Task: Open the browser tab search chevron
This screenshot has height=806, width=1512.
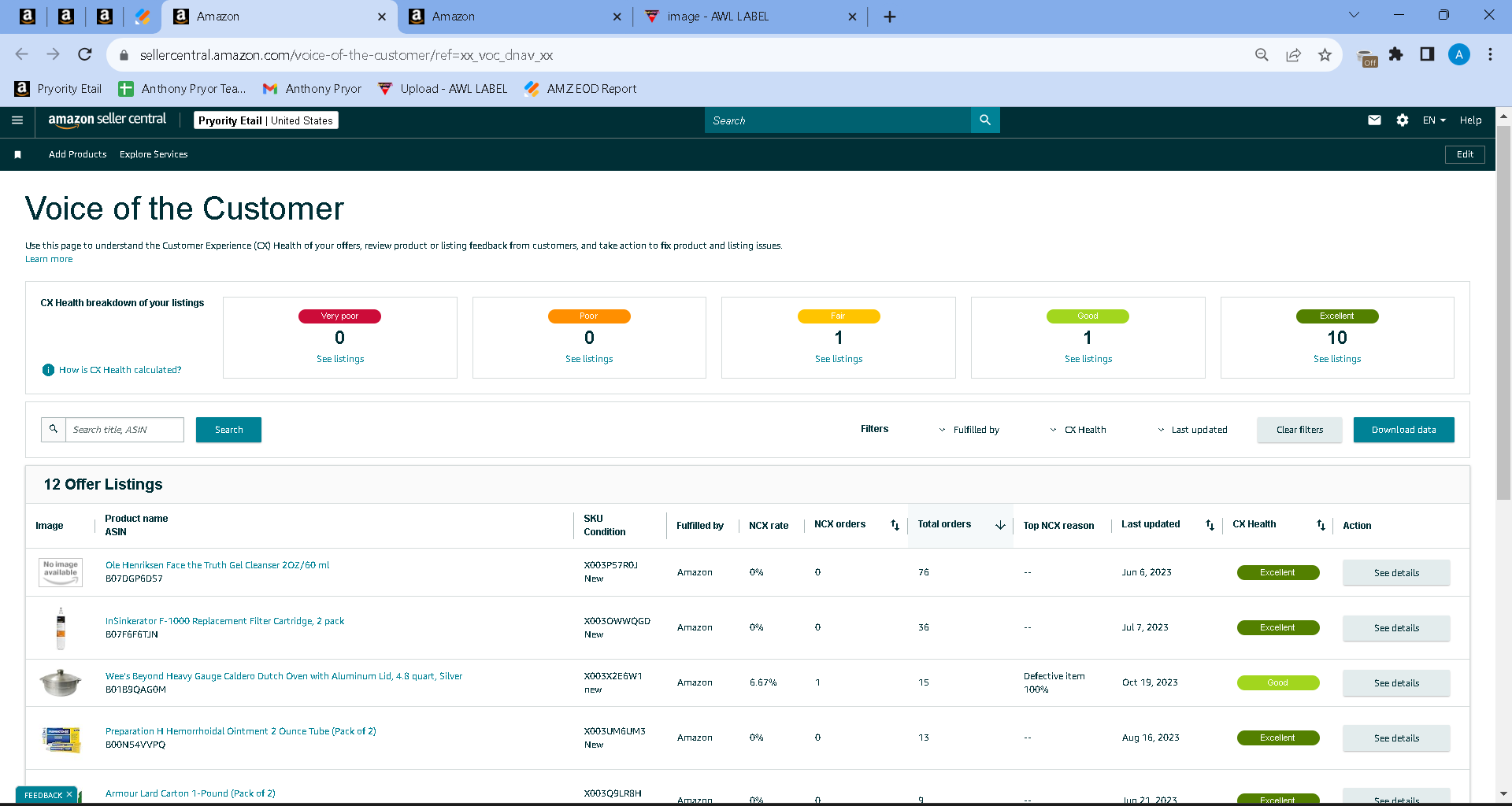Action: (x=1354, y=15)
